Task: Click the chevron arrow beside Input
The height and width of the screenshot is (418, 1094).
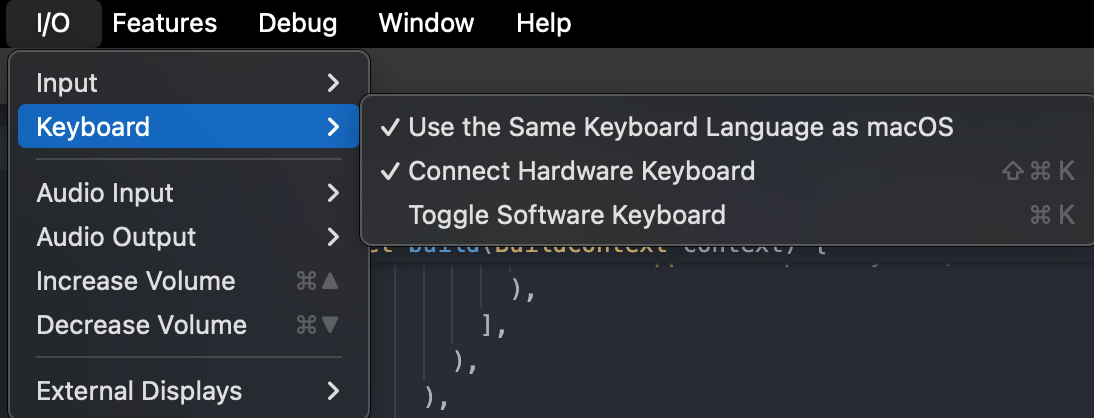Action: 334,83
